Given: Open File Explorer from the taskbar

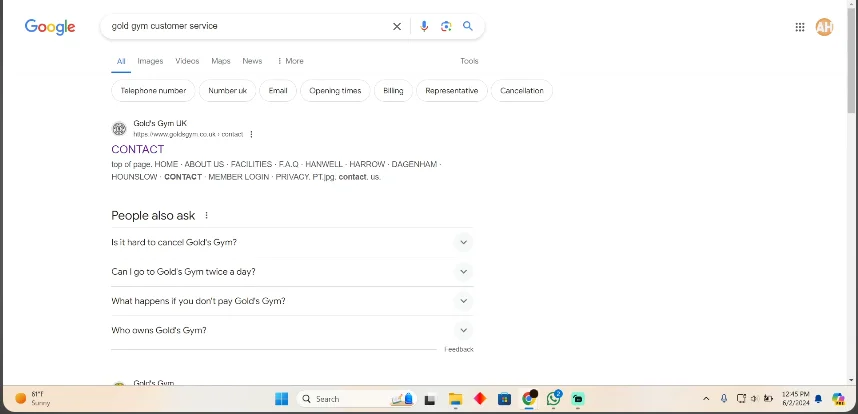Looking at the screenshot, I should pos(455,399).
